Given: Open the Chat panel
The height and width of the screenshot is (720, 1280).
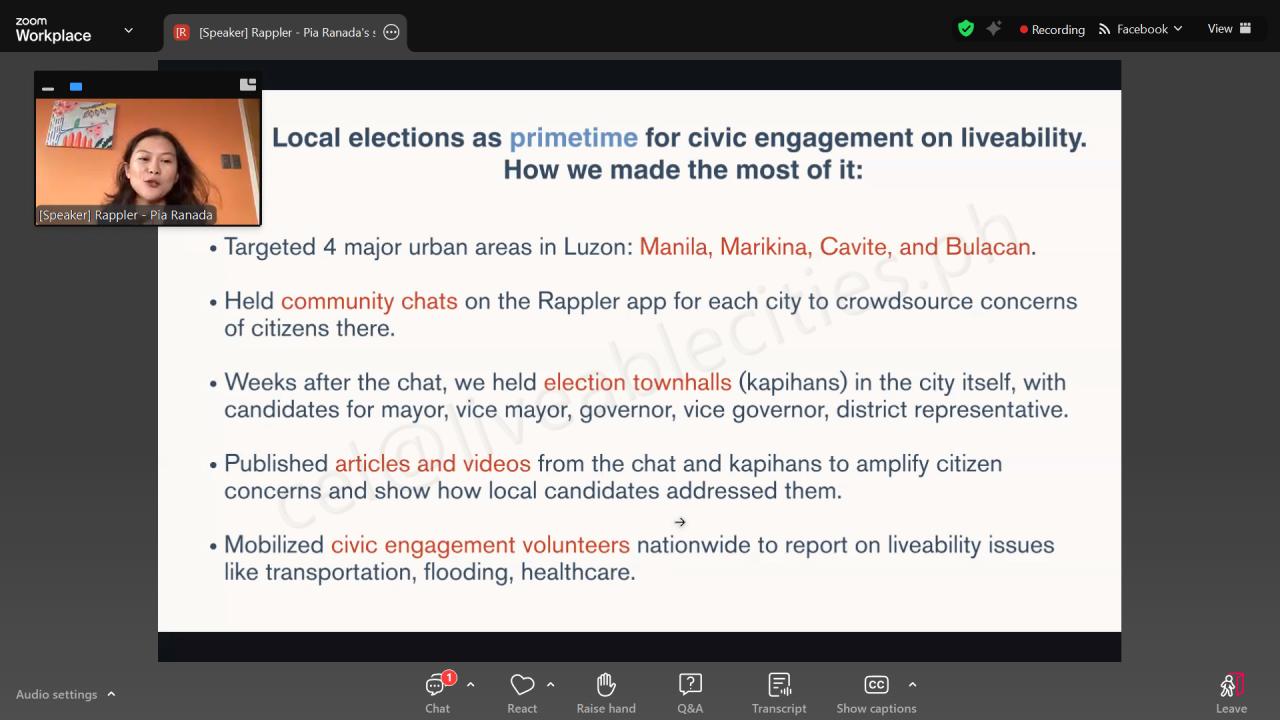Looking at the screenshot, I should click(438, 693).
